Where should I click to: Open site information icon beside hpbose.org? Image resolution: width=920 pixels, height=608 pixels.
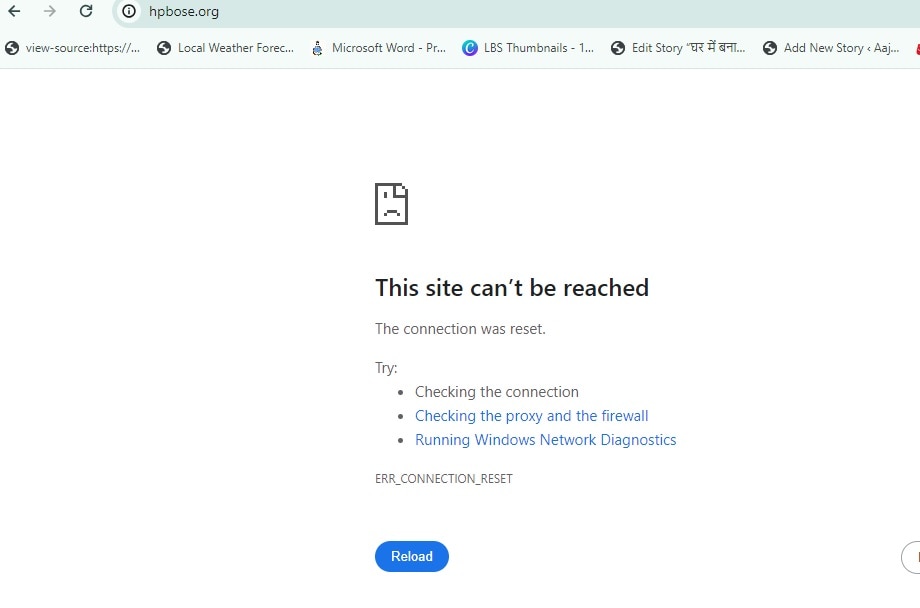(128, 12)
